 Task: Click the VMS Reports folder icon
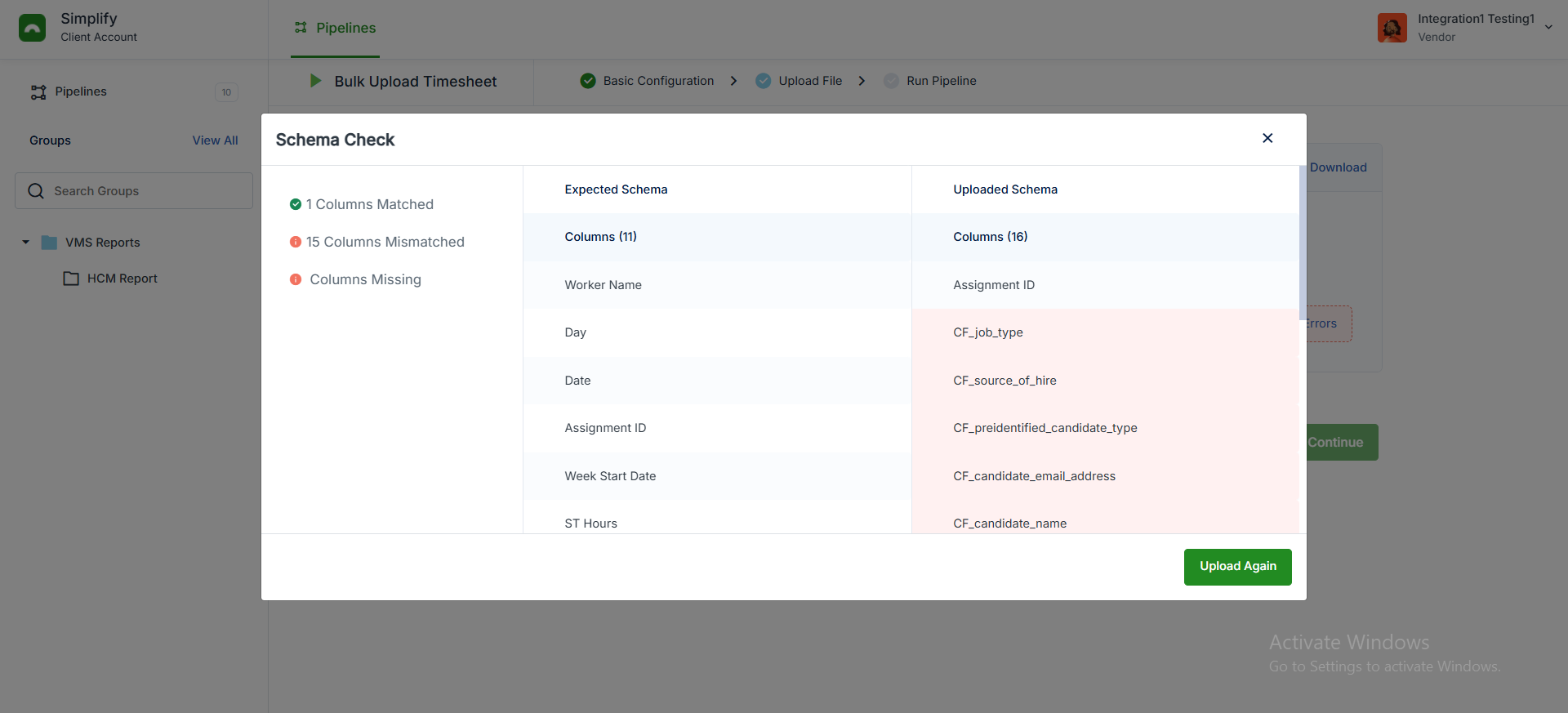49,243
